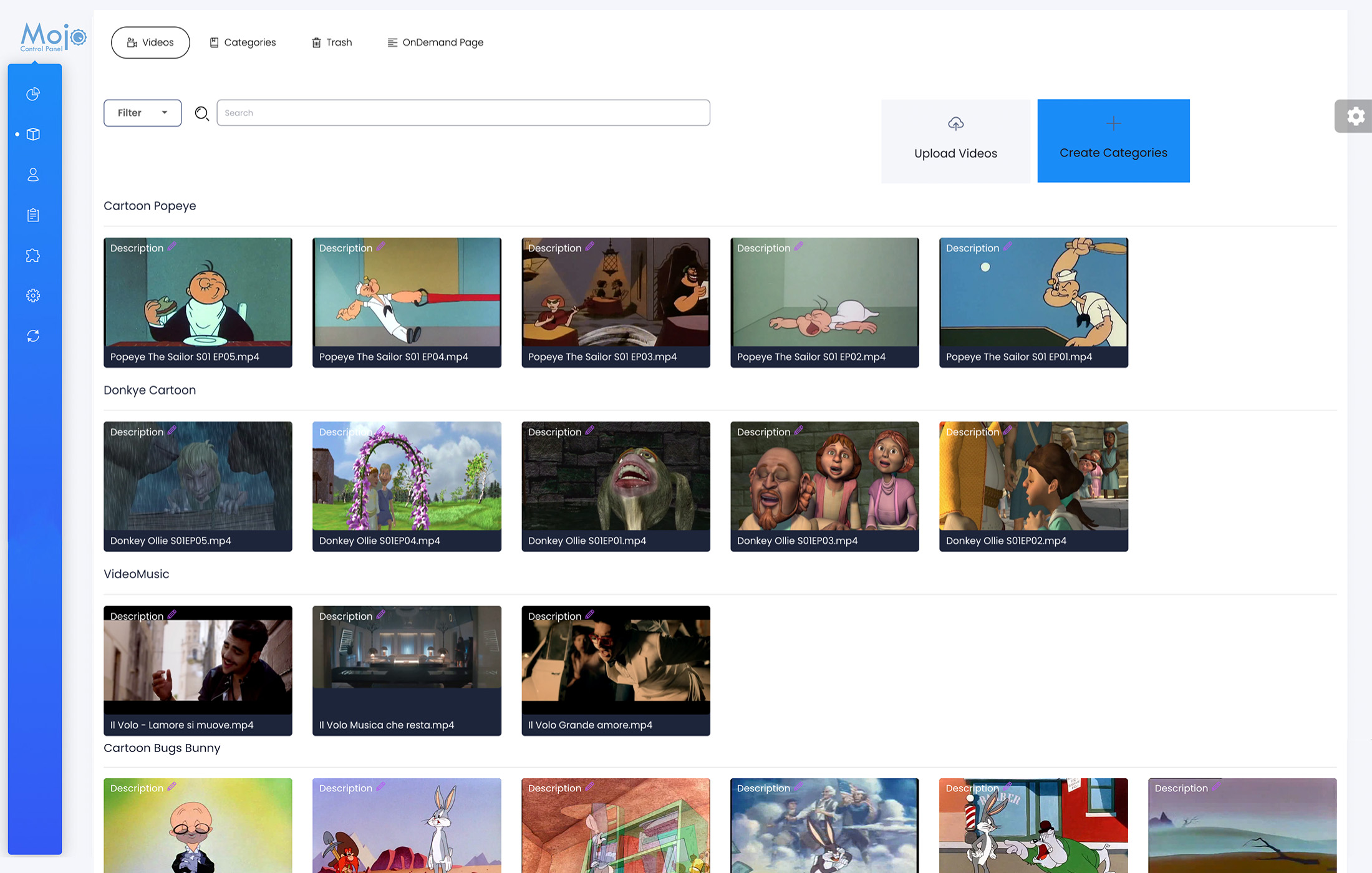
Task: Click the Create Categories button
Action: click(1113, 140)
